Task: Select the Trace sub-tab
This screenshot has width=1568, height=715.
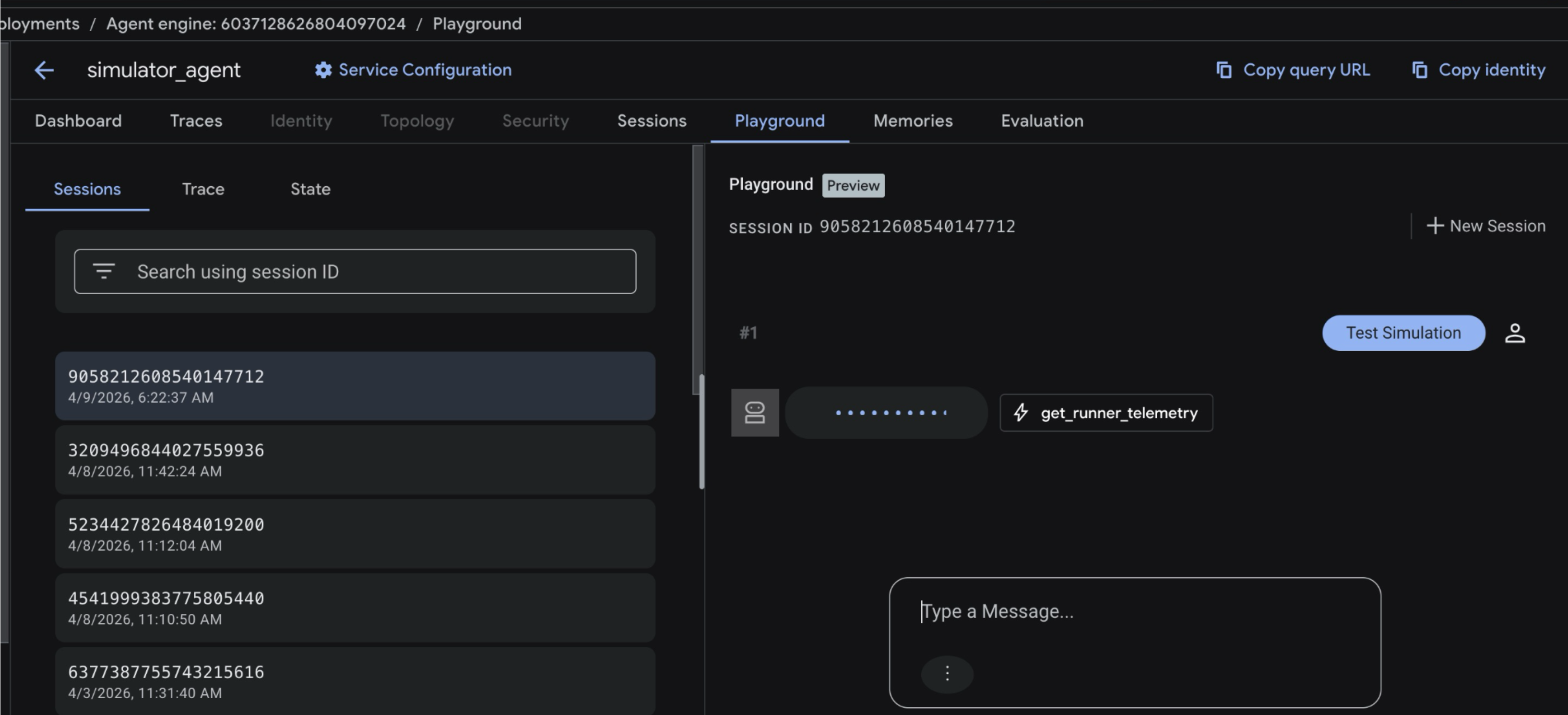Action: 202,189
